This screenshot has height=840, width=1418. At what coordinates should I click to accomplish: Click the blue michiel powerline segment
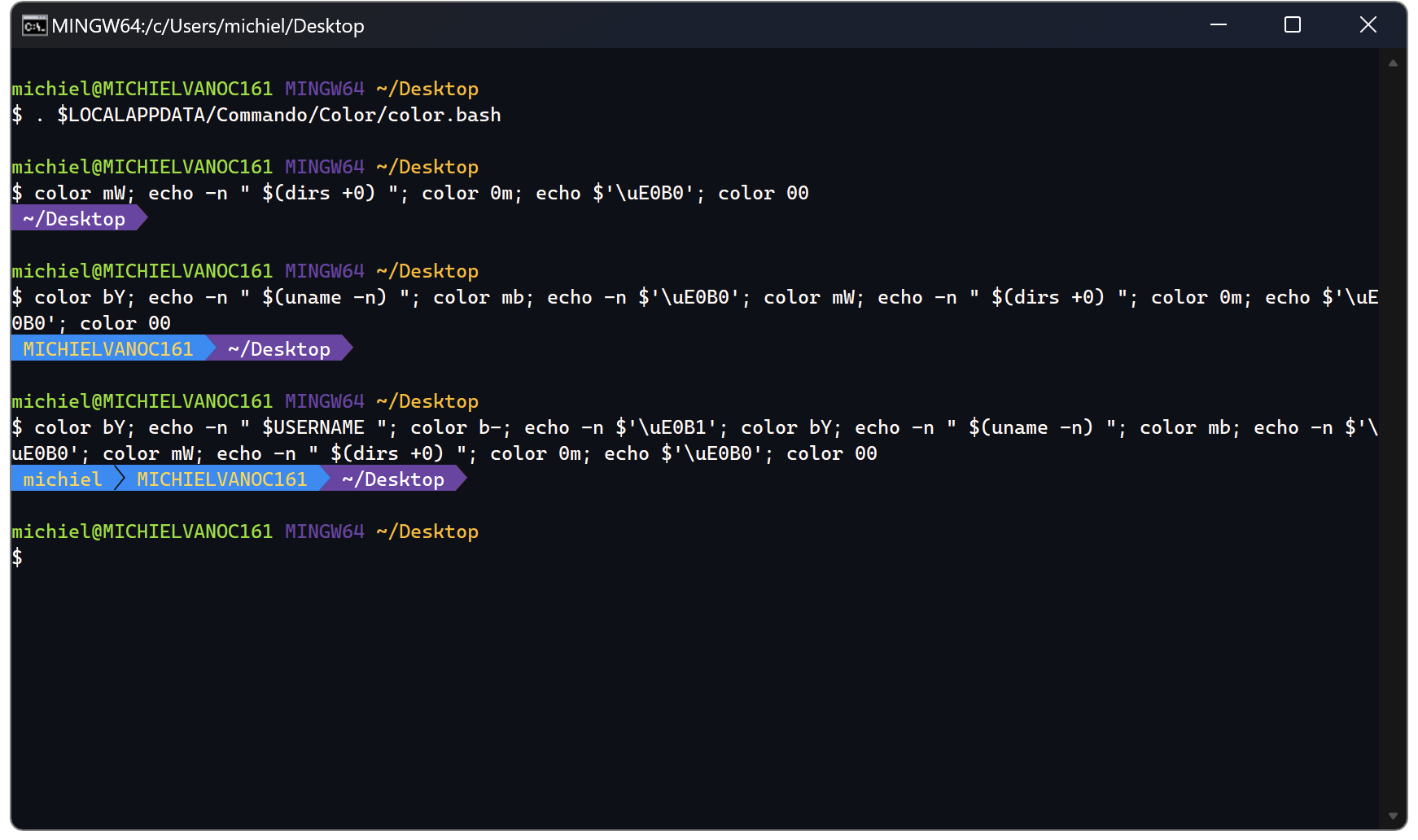tap(61, 479)
